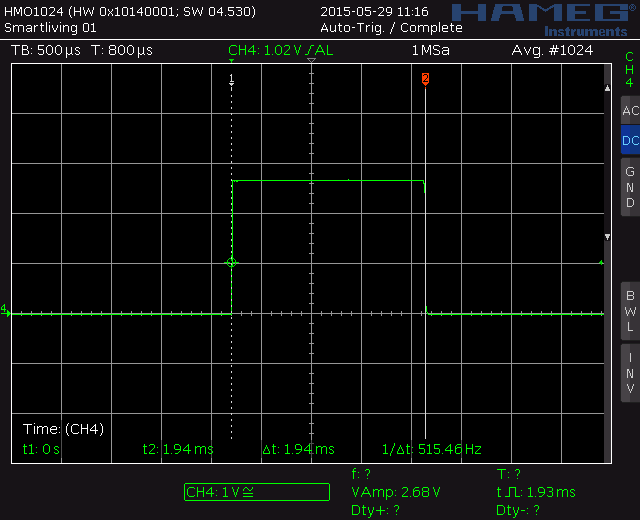Click the TB: 500µs timebase setting
This screenshot has height=520, width=640.
coord(45,50)
